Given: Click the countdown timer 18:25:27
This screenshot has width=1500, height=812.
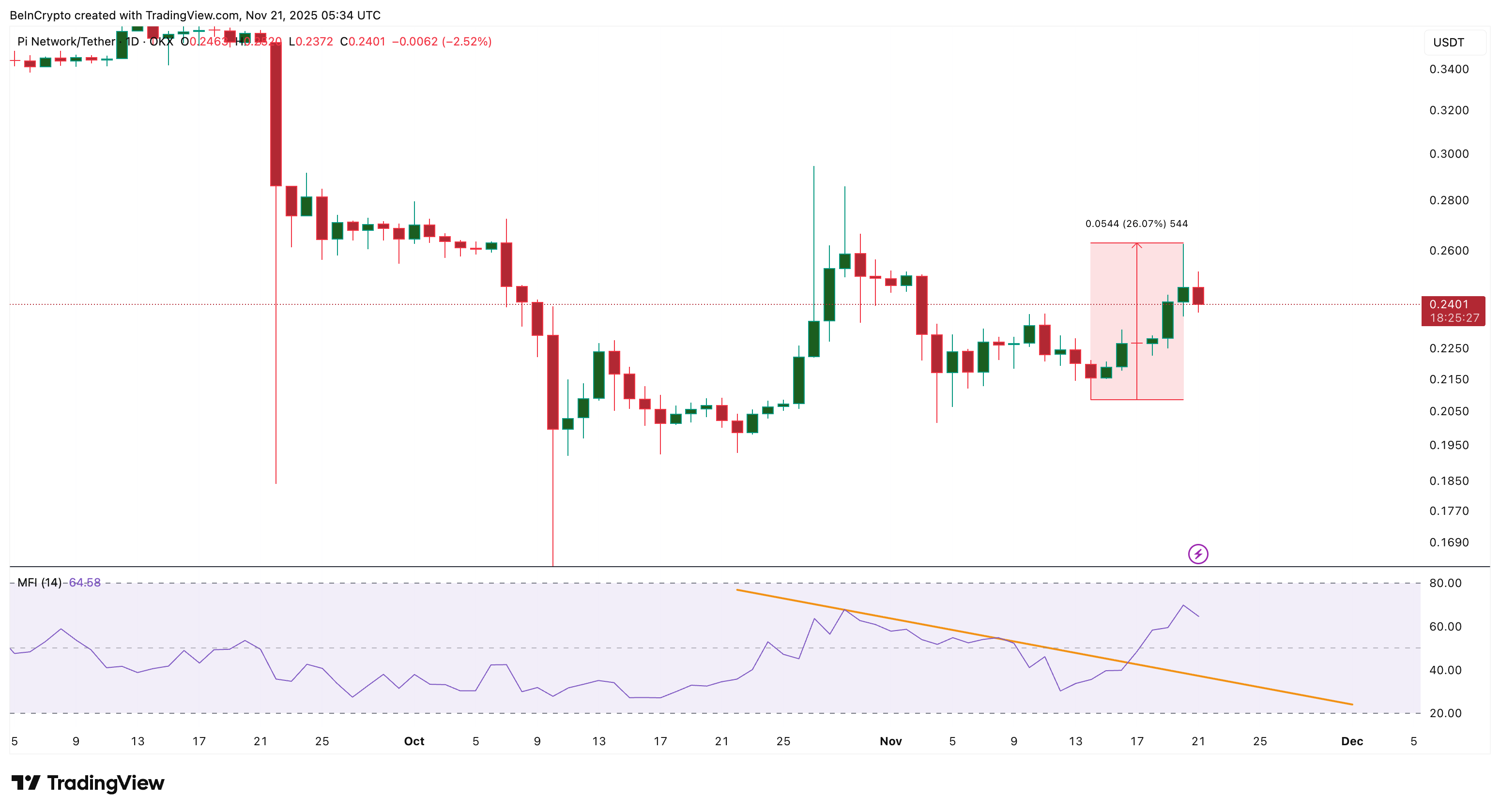Looking at the screenshot, I should click(x=1454, y=318).
